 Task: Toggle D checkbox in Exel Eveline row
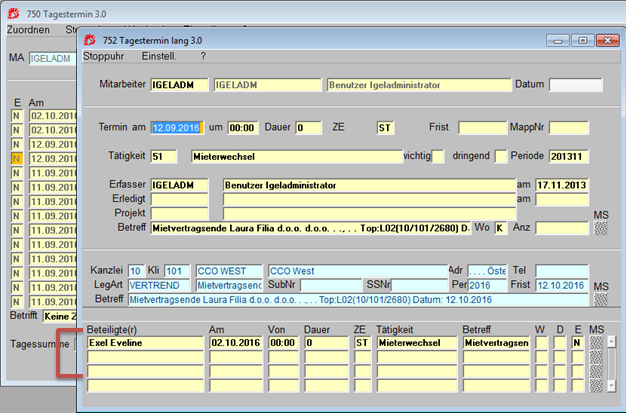[x=559, y=343]
